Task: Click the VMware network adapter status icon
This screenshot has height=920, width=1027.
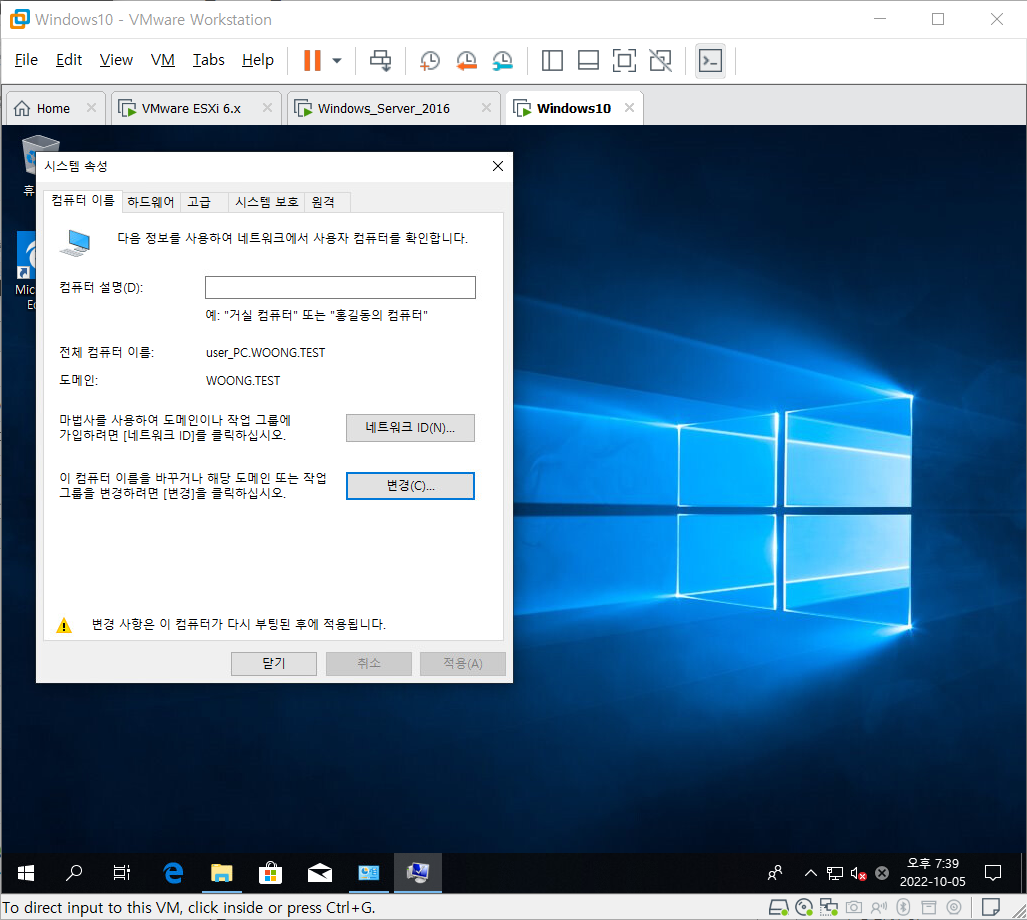Action: 829,907
